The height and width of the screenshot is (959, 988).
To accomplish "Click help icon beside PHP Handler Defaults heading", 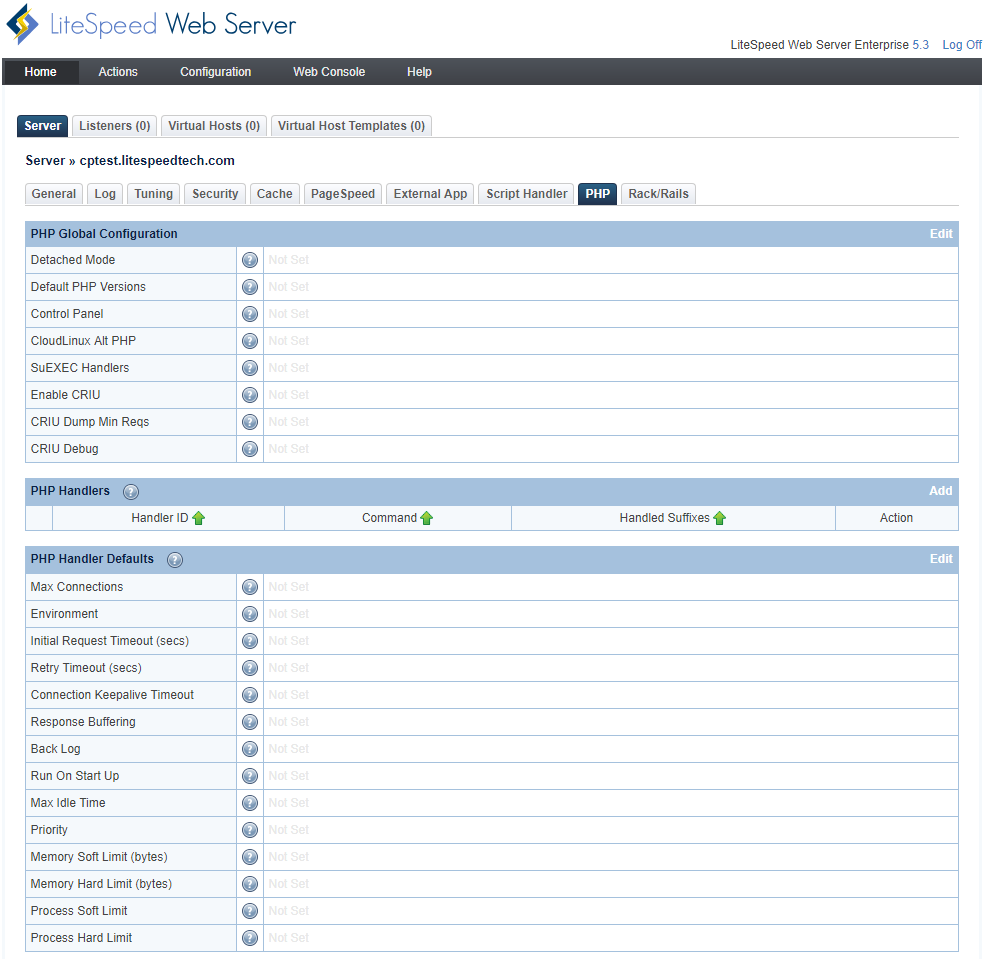I will pyautogui.click(x=175, y=560).
